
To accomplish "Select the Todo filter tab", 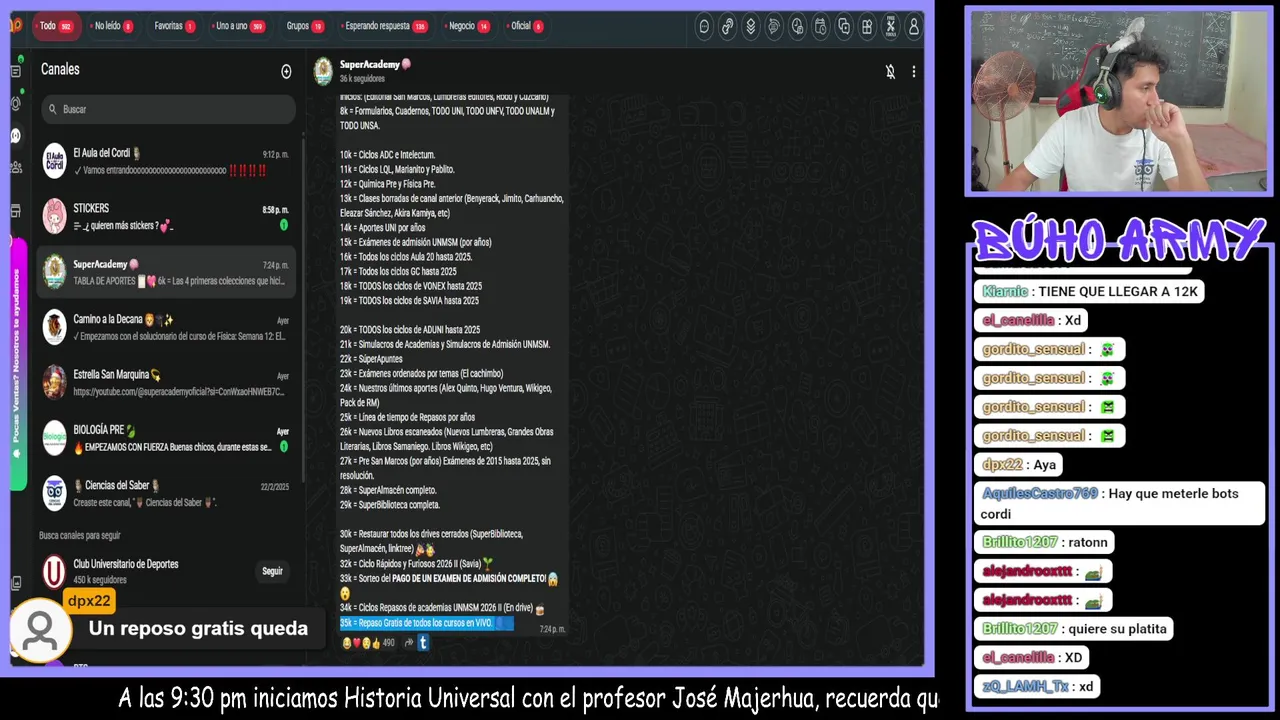I will pos(56,26).
